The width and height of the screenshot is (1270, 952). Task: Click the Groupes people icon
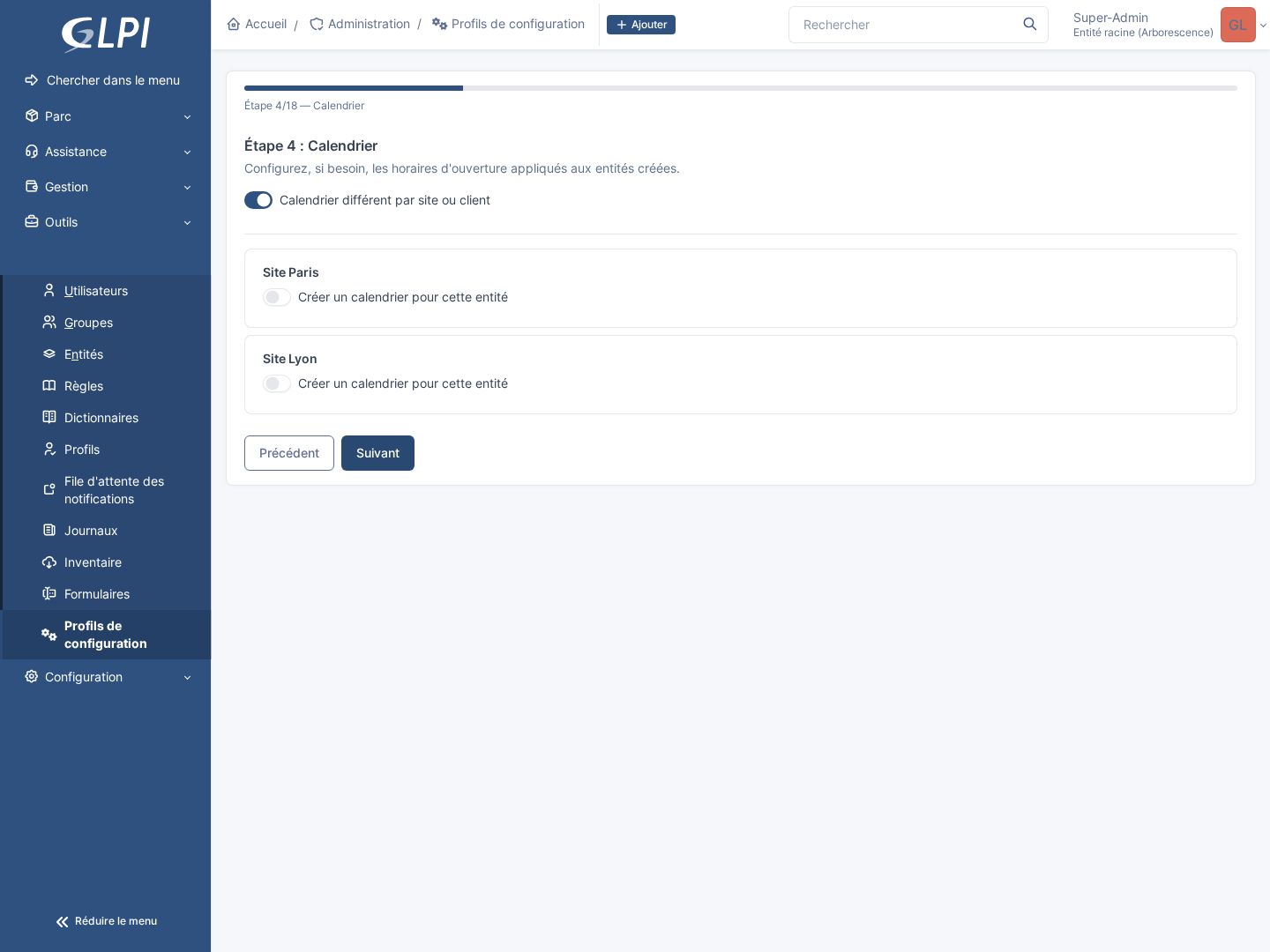(49, 323)
